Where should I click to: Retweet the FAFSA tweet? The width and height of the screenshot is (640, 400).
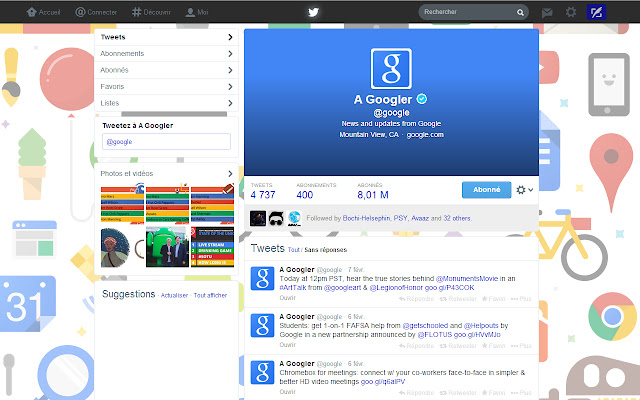click(458, 346)
